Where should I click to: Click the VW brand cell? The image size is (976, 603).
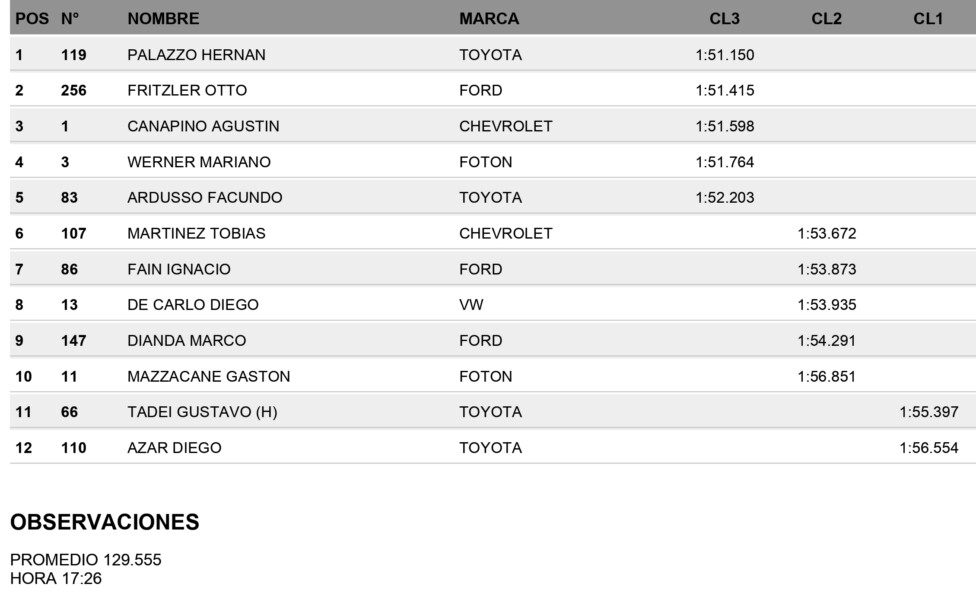471,305
